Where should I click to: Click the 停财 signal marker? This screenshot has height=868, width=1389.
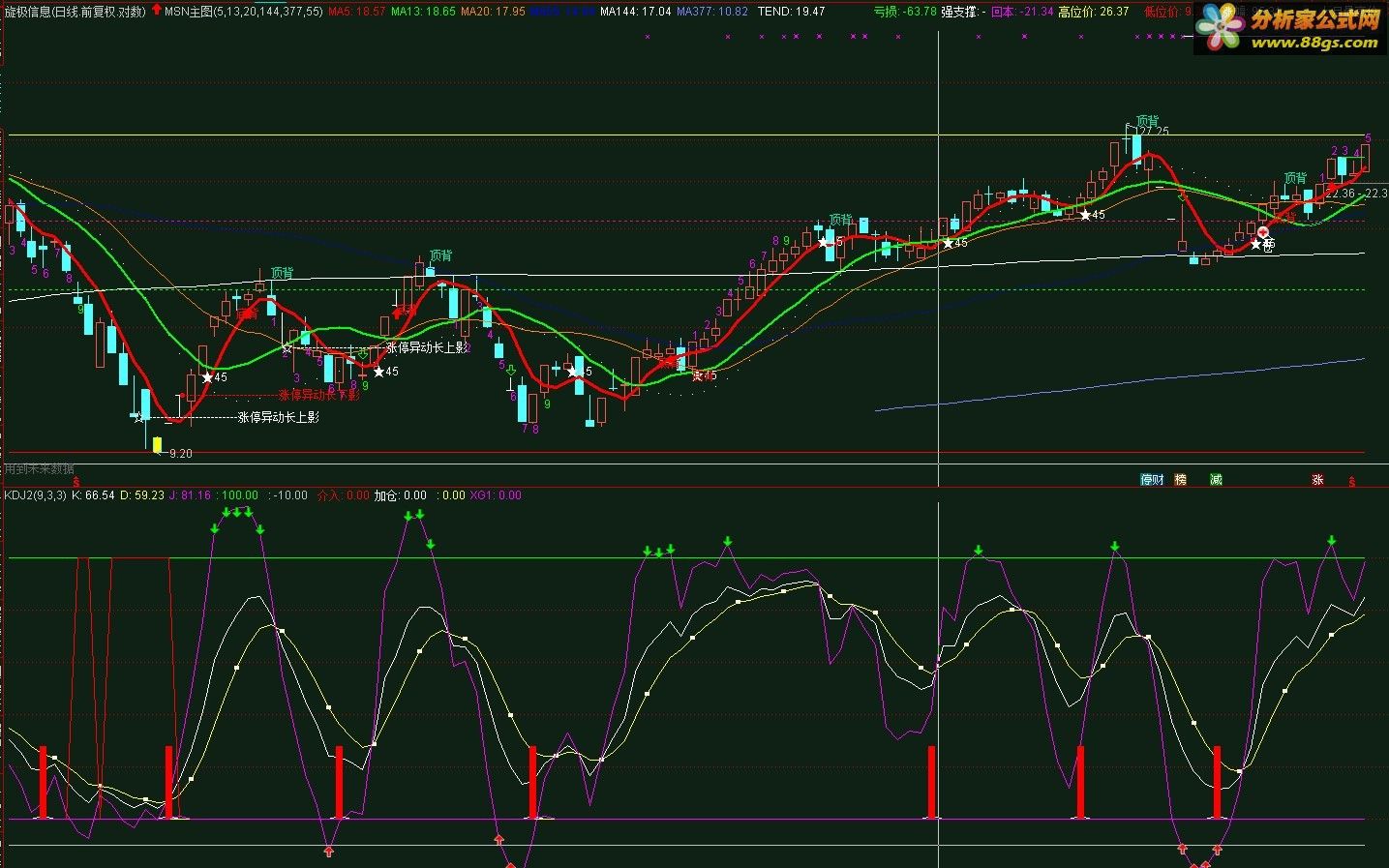(x=1152, y=480)
